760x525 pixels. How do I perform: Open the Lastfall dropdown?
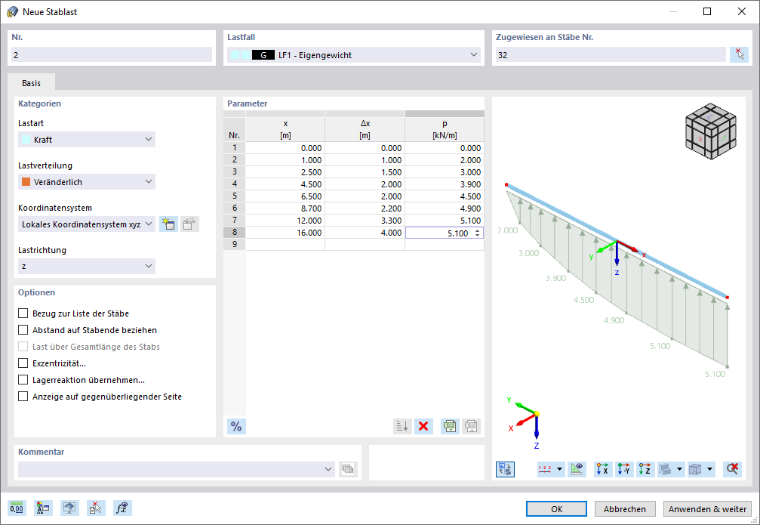(x=353, y=55)
